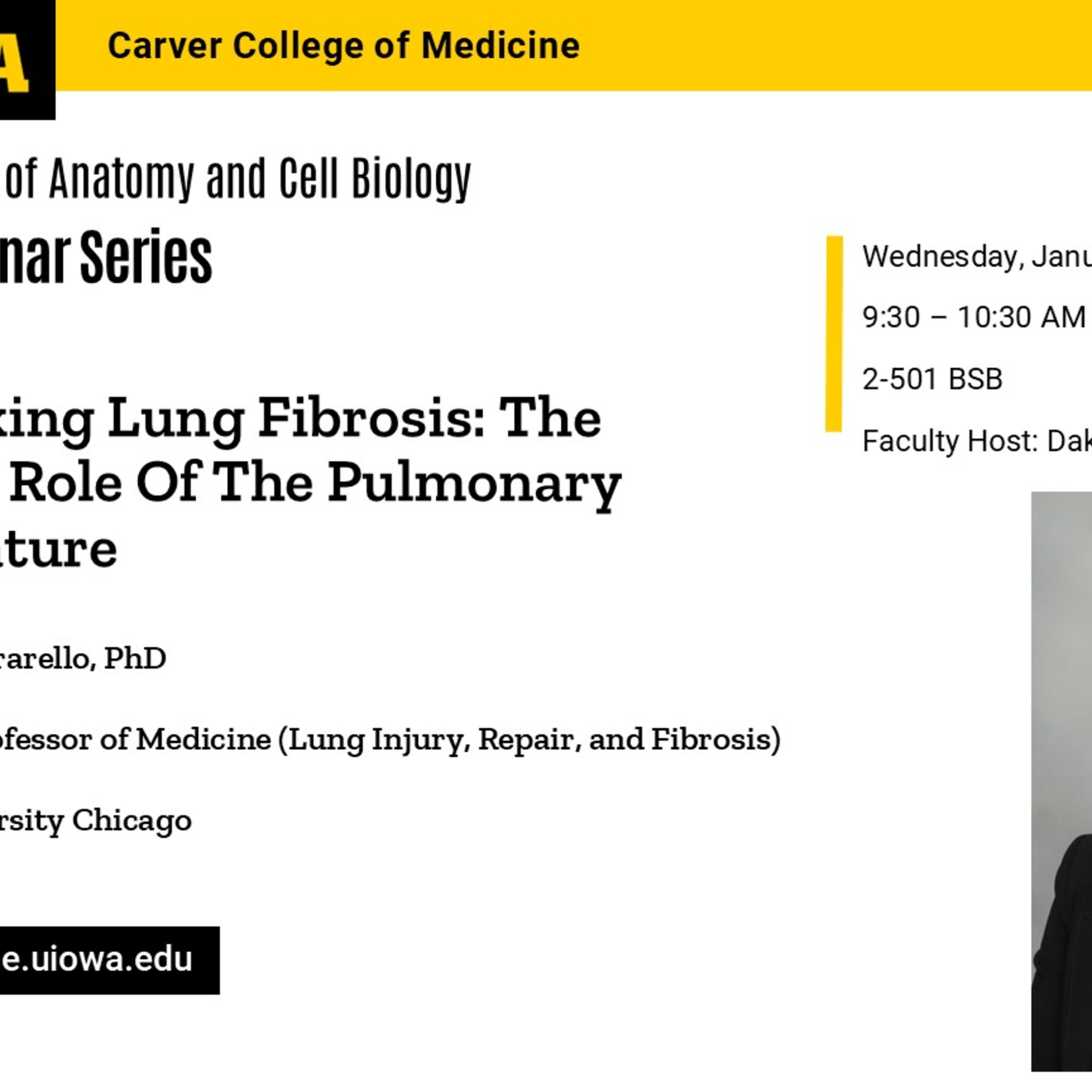Screen dimensions: 1092x1092
Task: Click the speaker's portrait photo
Action: click(x=1061, y=791)
